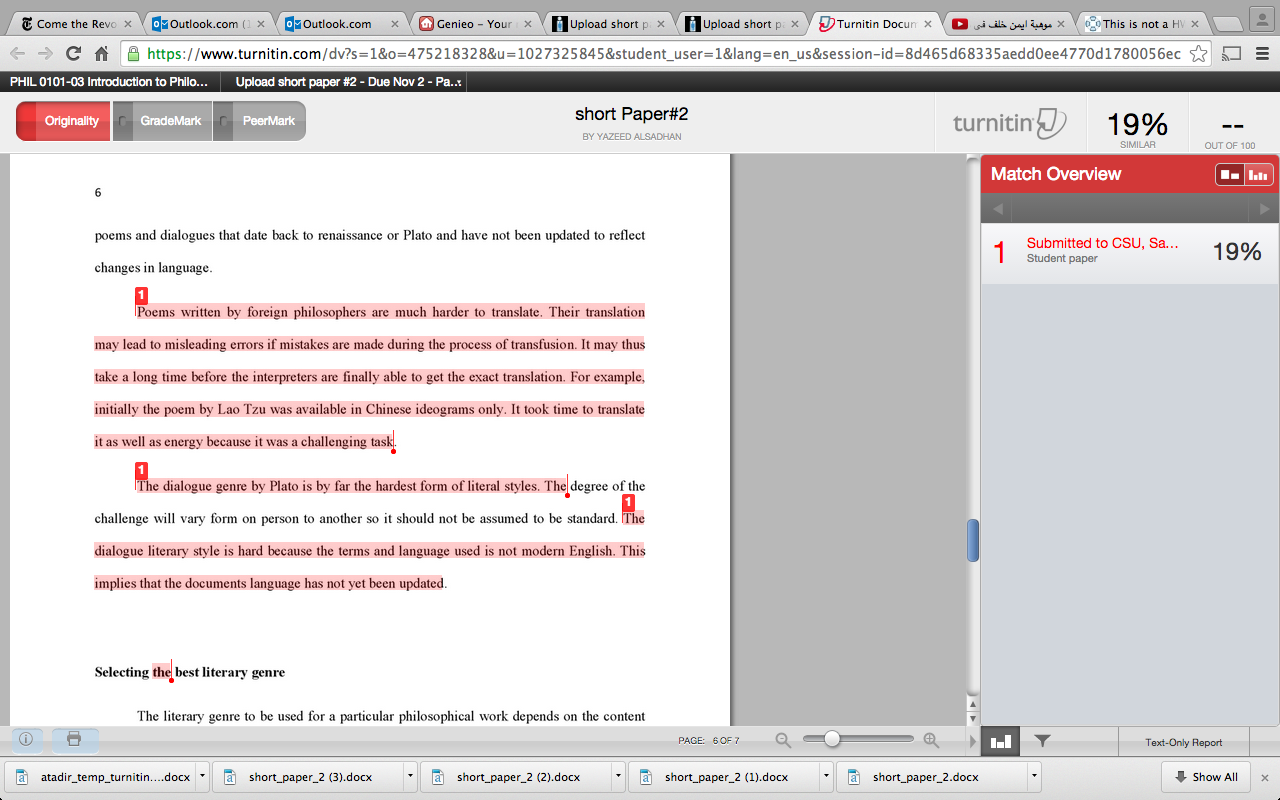
Task: Click the URL address bar
Action: [665, 54]
